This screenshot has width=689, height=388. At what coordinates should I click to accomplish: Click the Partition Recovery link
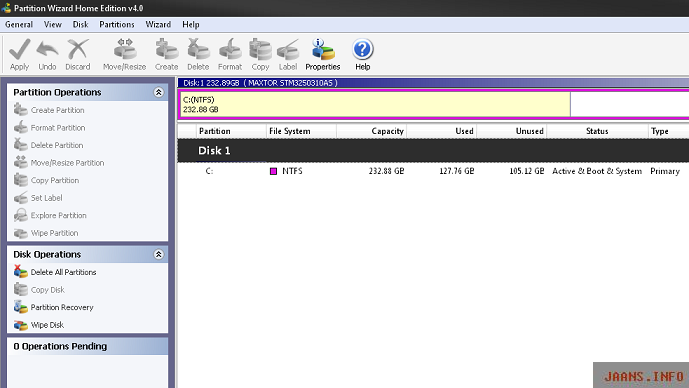coord(62,307)
